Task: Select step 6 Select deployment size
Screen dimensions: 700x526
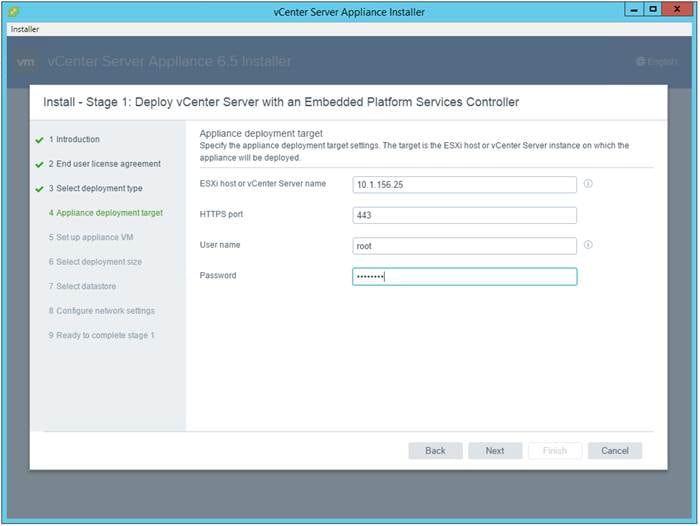Action: [95, 262]
